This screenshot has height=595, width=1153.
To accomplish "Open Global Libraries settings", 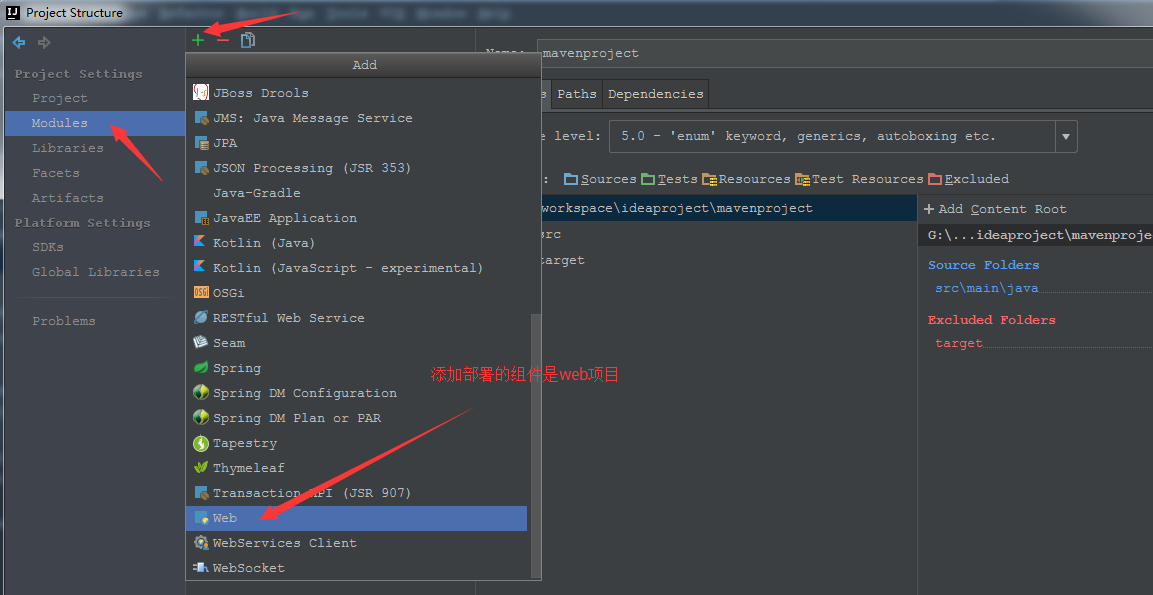I will (96, 272).
